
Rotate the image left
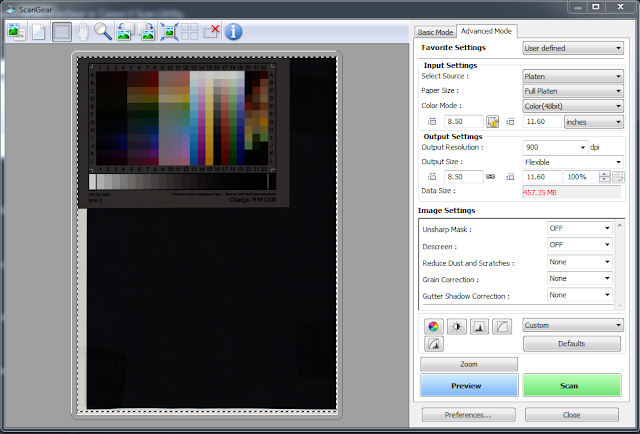pyautogui.click(x=125, y=32)
